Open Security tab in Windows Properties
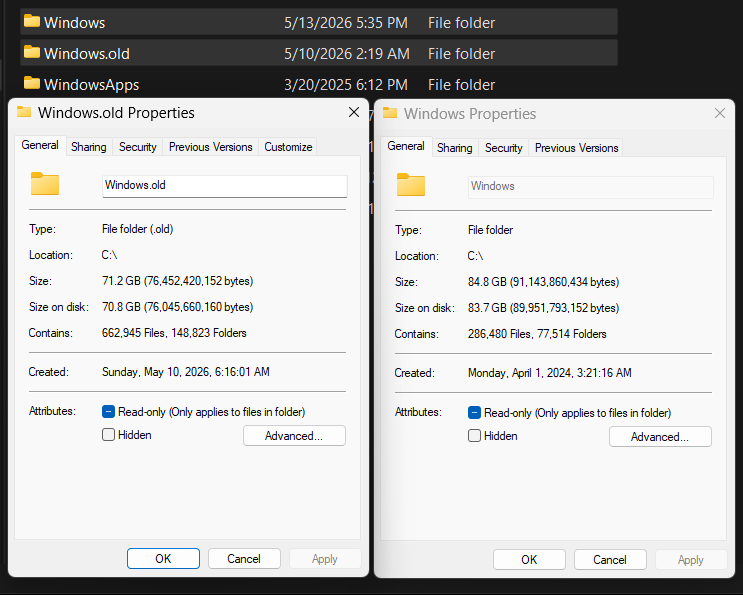The width and height of the screenshot is (743, 595). (503, 148)
